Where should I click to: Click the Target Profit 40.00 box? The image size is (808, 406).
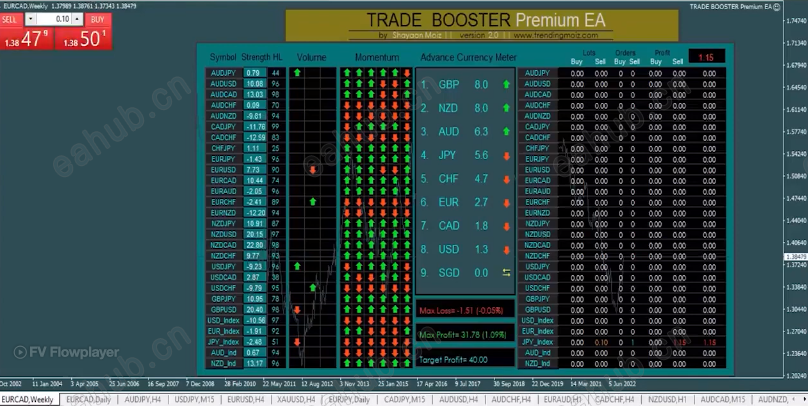[465, 360]
